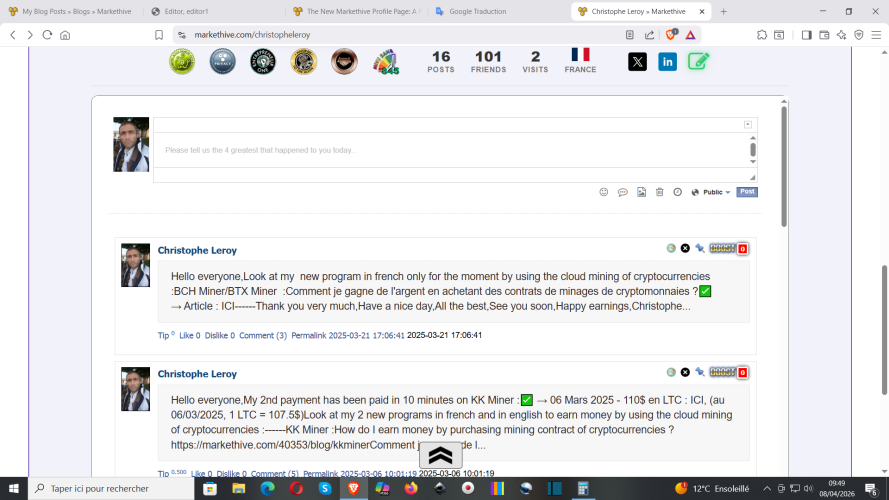Toggle the browser sidebar panel
This screenshot has height=500, width=889.
(x=806, y=34)
